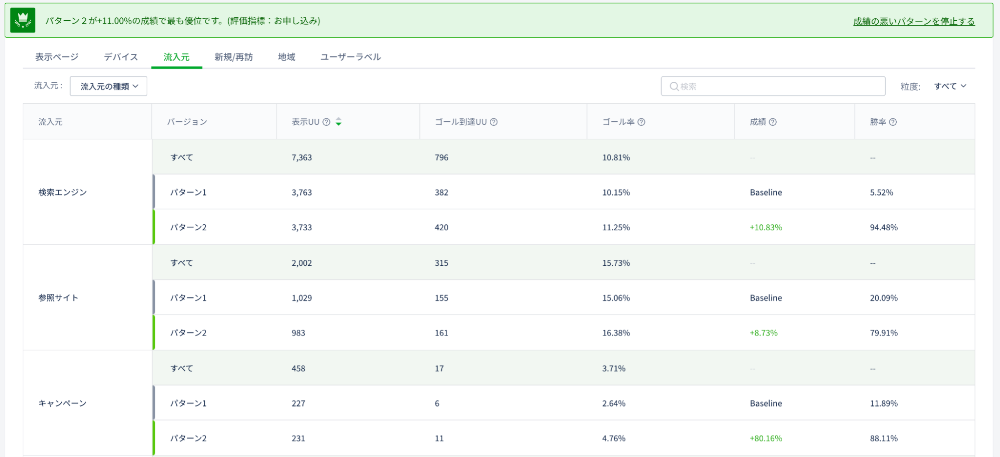Screen dimensions: 1000x457
Task: Click help icon next to ゴール率
Action: 641,122
